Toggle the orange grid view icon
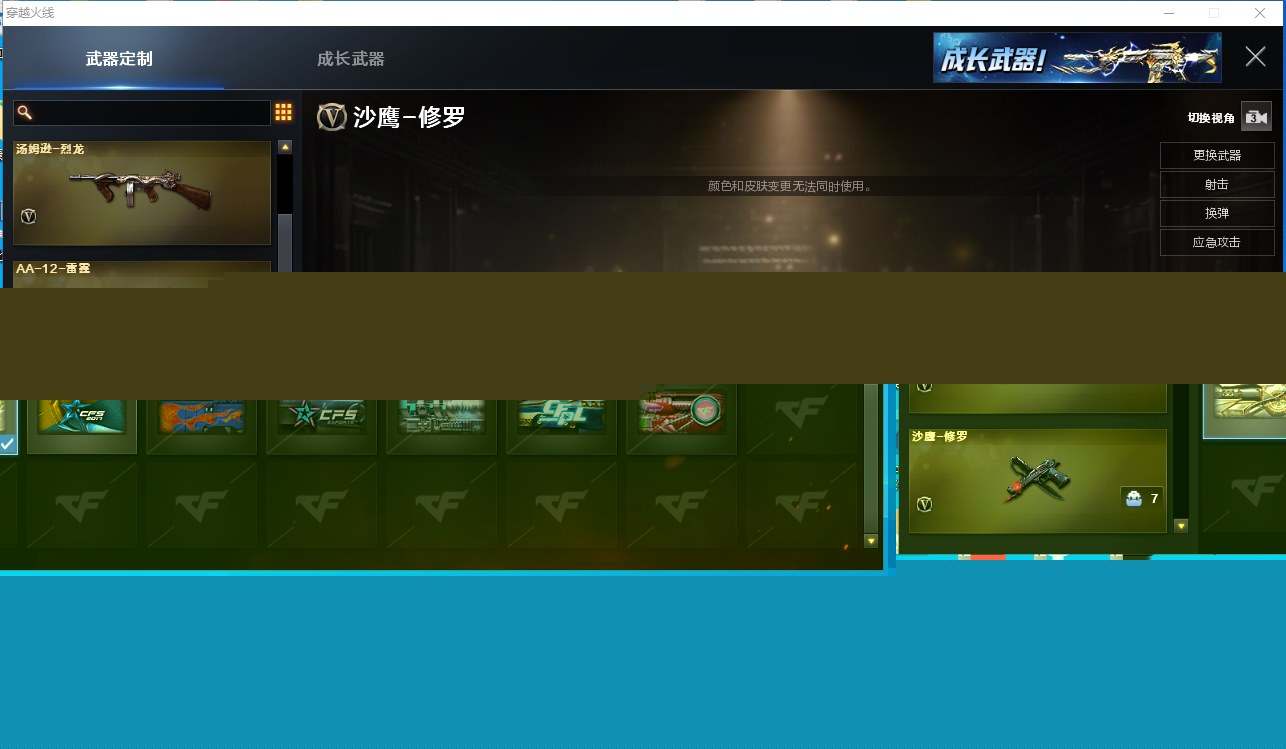Viewport: 1286px width, 749px height. [283, 112]
